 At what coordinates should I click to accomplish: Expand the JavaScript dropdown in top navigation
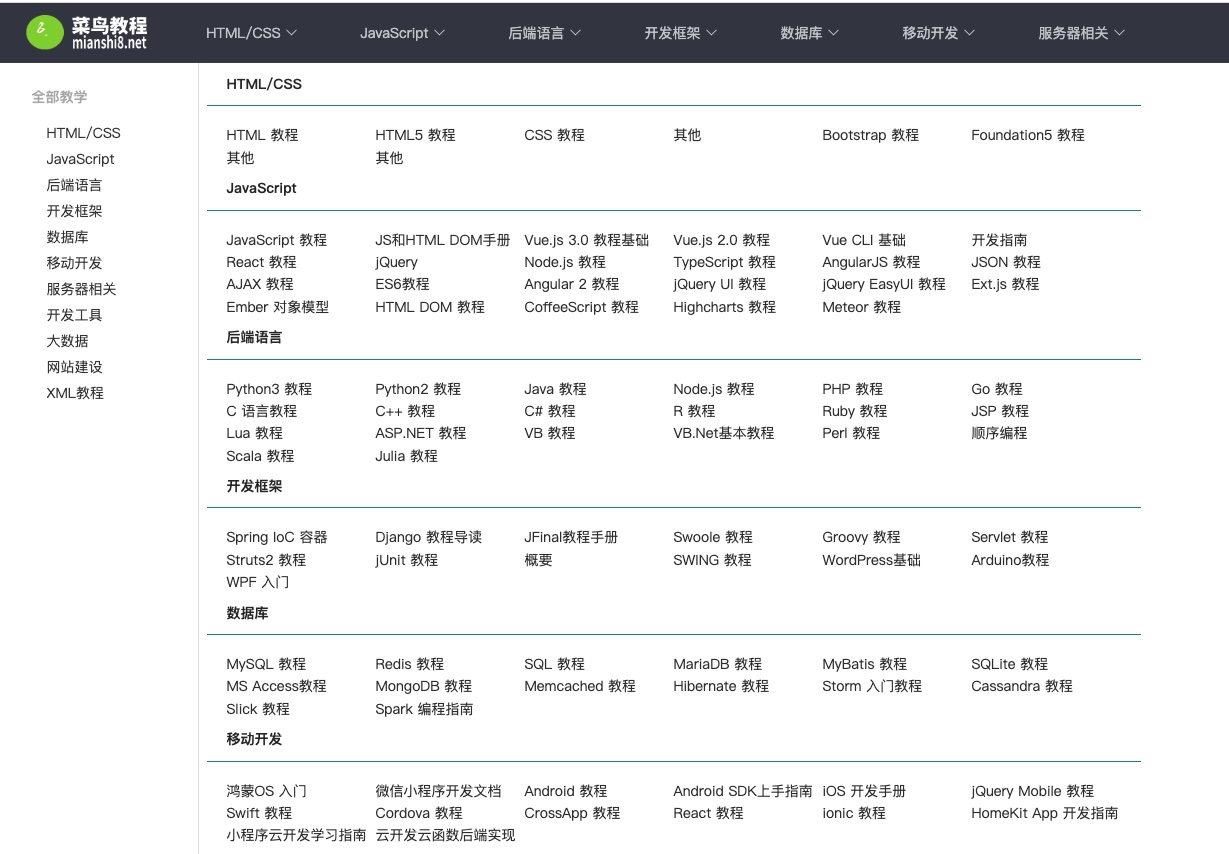(403, 33)
